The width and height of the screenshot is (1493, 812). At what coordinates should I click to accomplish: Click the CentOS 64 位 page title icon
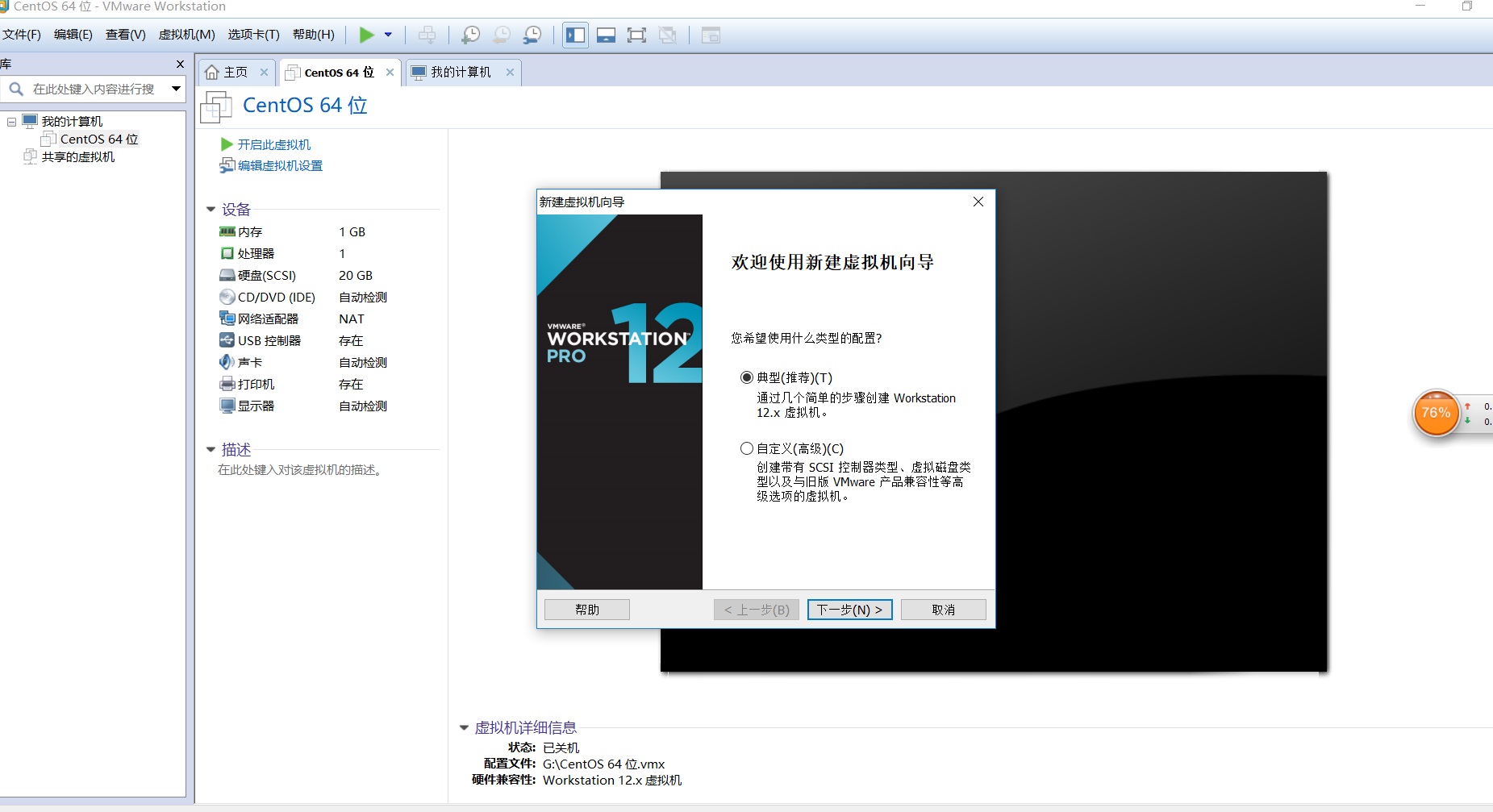pyautogui.click(x=216, y=106)
